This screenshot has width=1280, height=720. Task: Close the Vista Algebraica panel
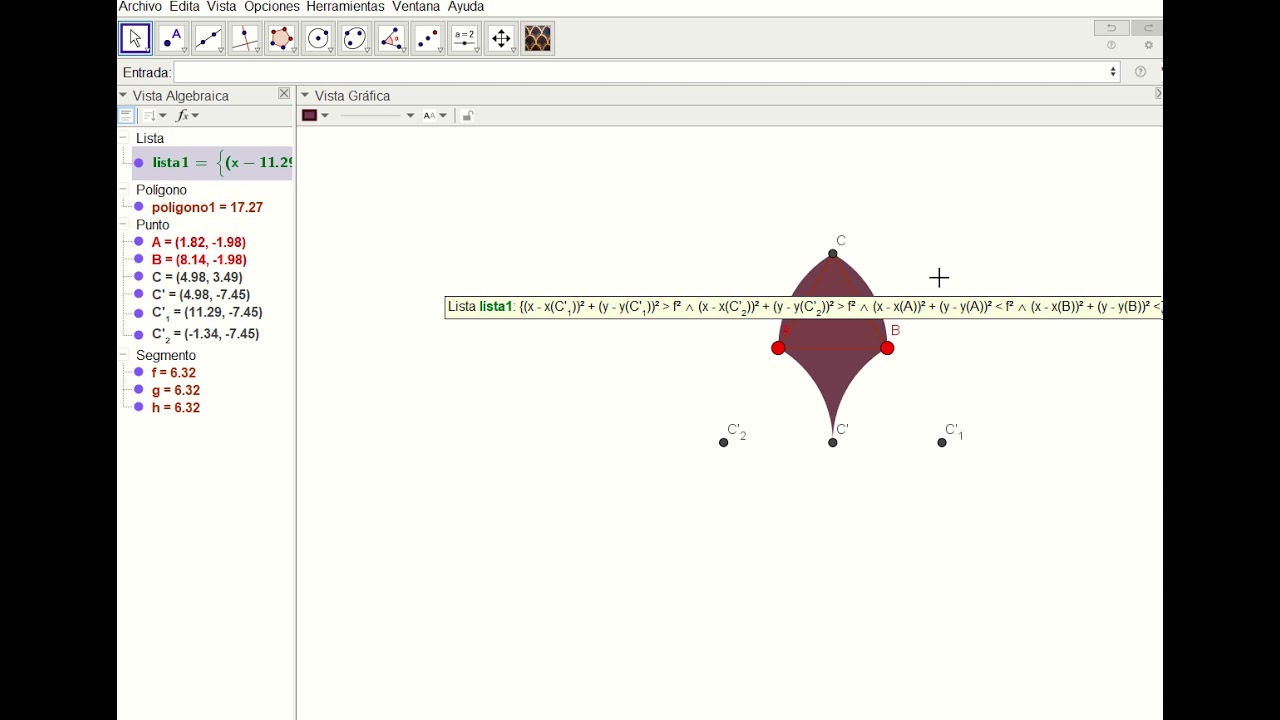point(284,94)
